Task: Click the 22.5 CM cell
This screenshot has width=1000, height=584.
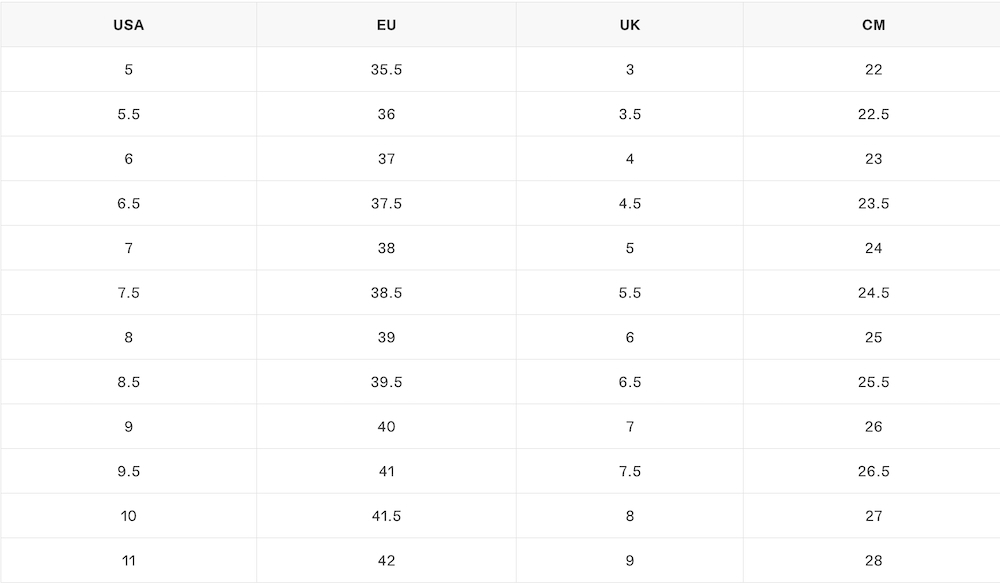Action: click(x=873, y=114)
